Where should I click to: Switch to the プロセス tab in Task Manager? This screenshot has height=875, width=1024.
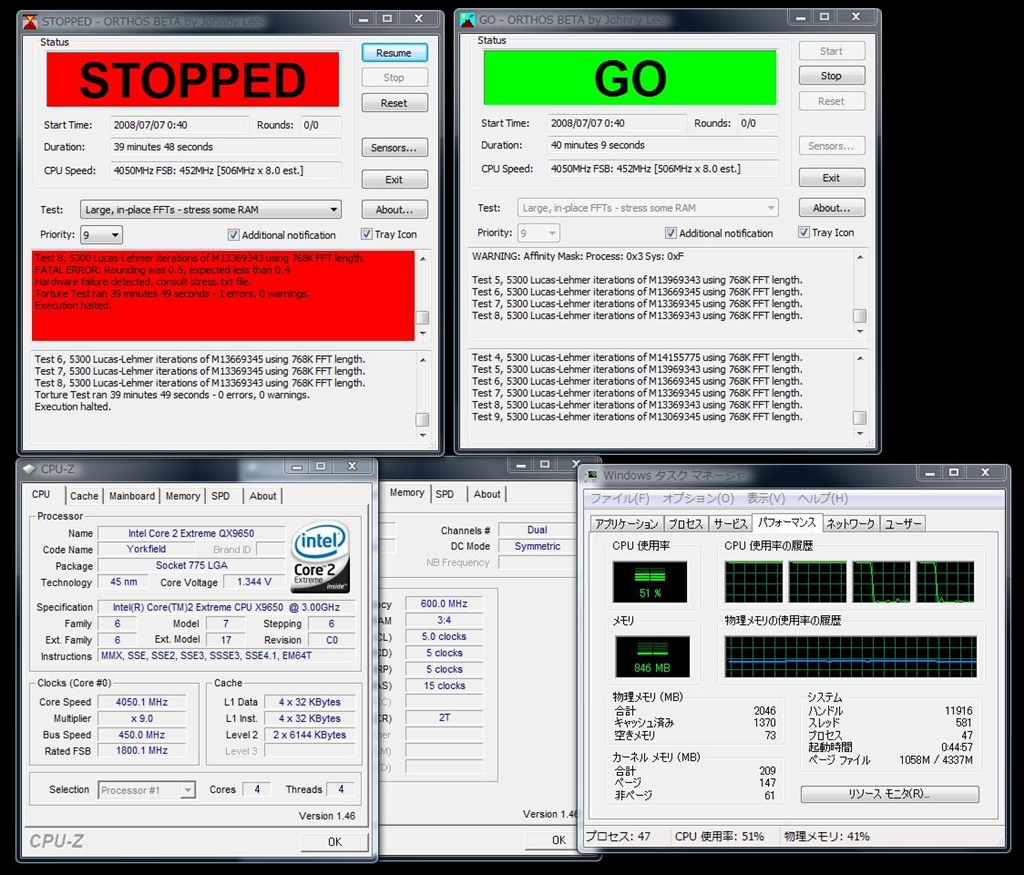click(x=686, y=524)
